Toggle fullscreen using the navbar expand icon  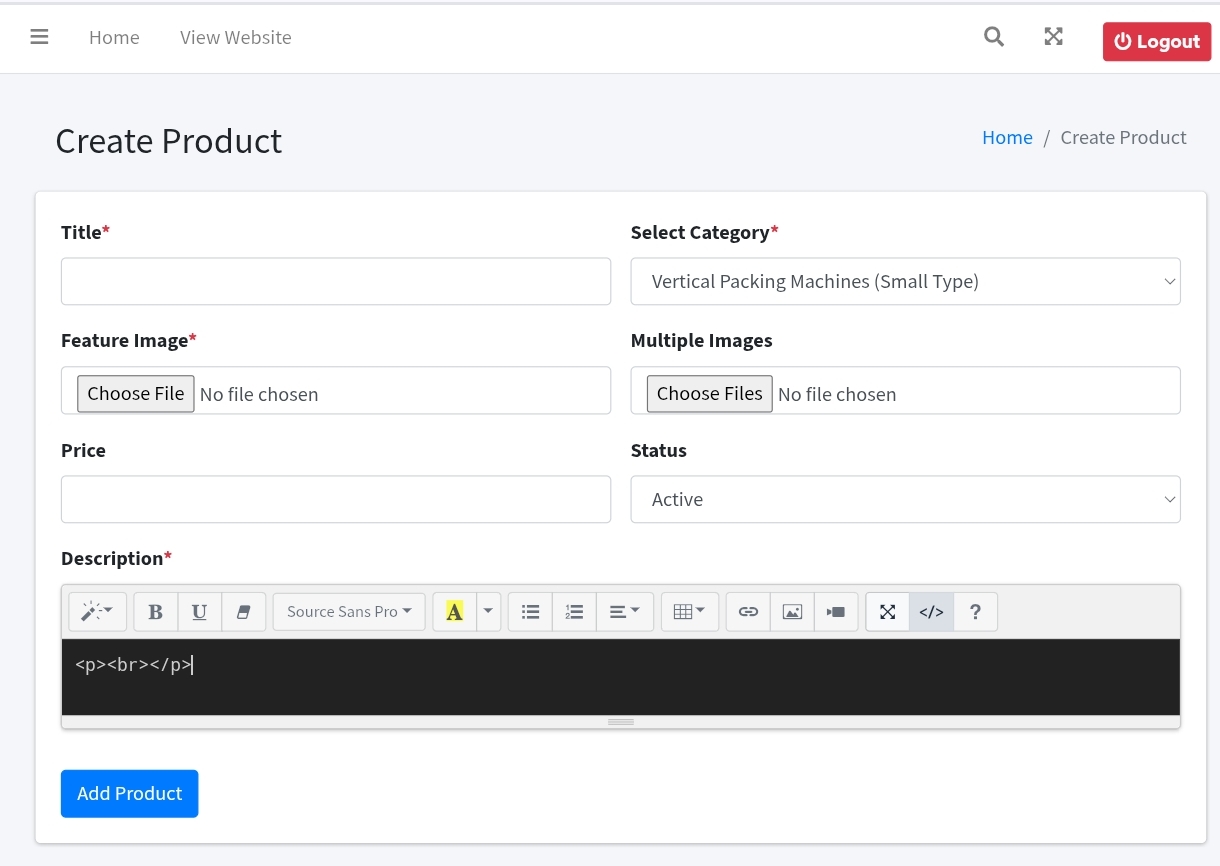(x=1053, y=37)
